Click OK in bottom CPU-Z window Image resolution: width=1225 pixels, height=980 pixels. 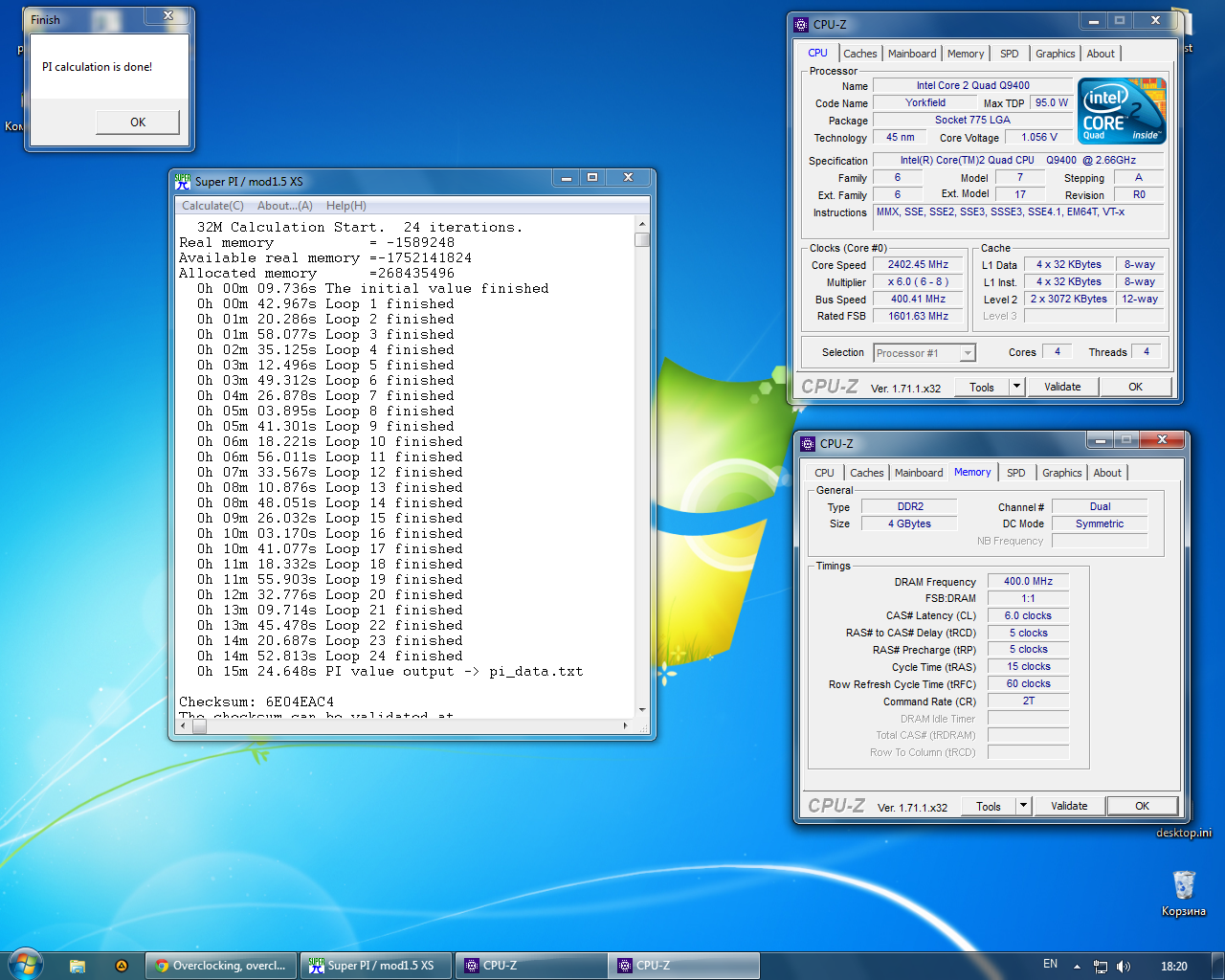pos(1143,806)
